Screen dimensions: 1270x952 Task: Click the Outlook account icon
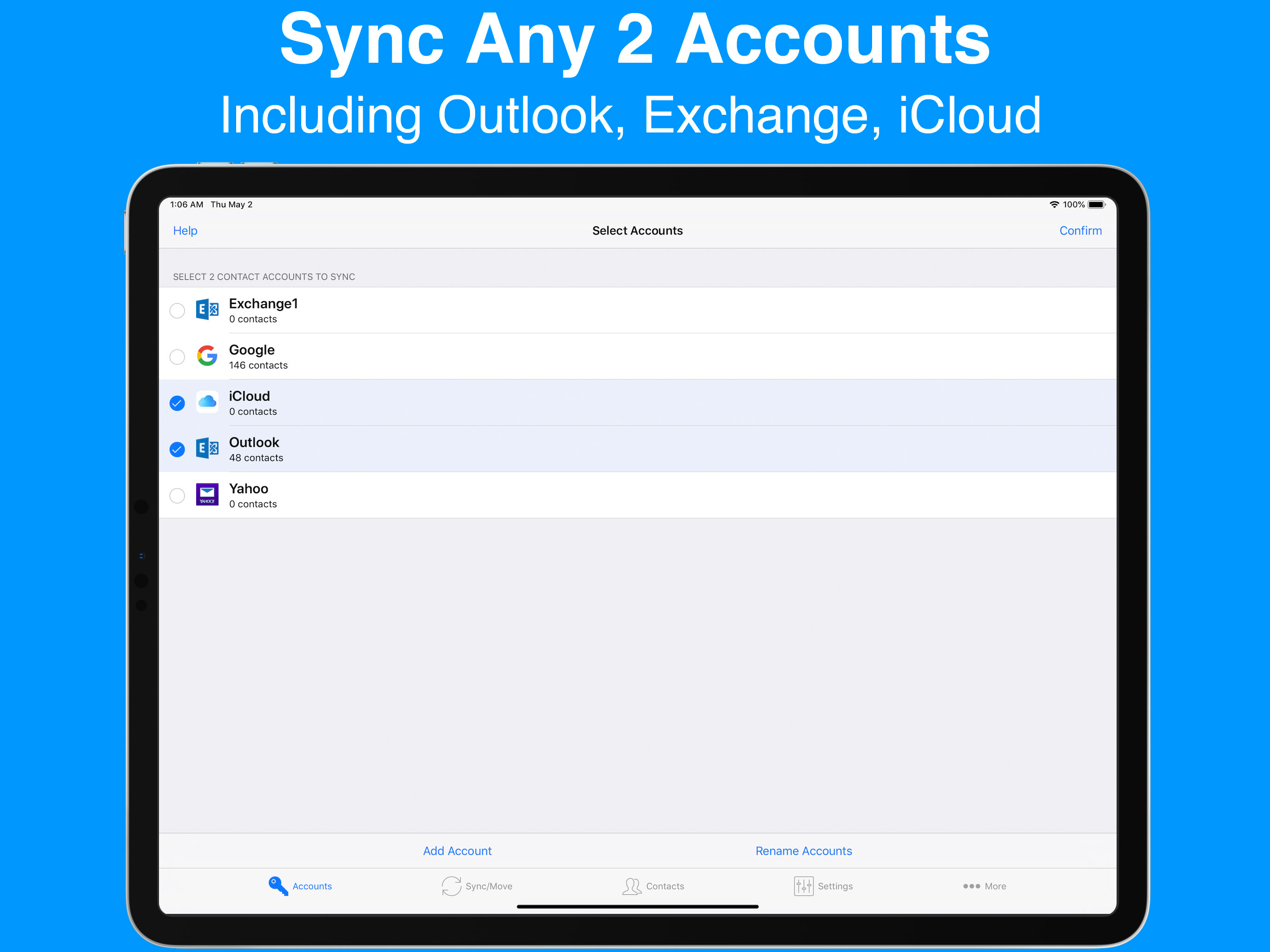[x=207, y=449]
